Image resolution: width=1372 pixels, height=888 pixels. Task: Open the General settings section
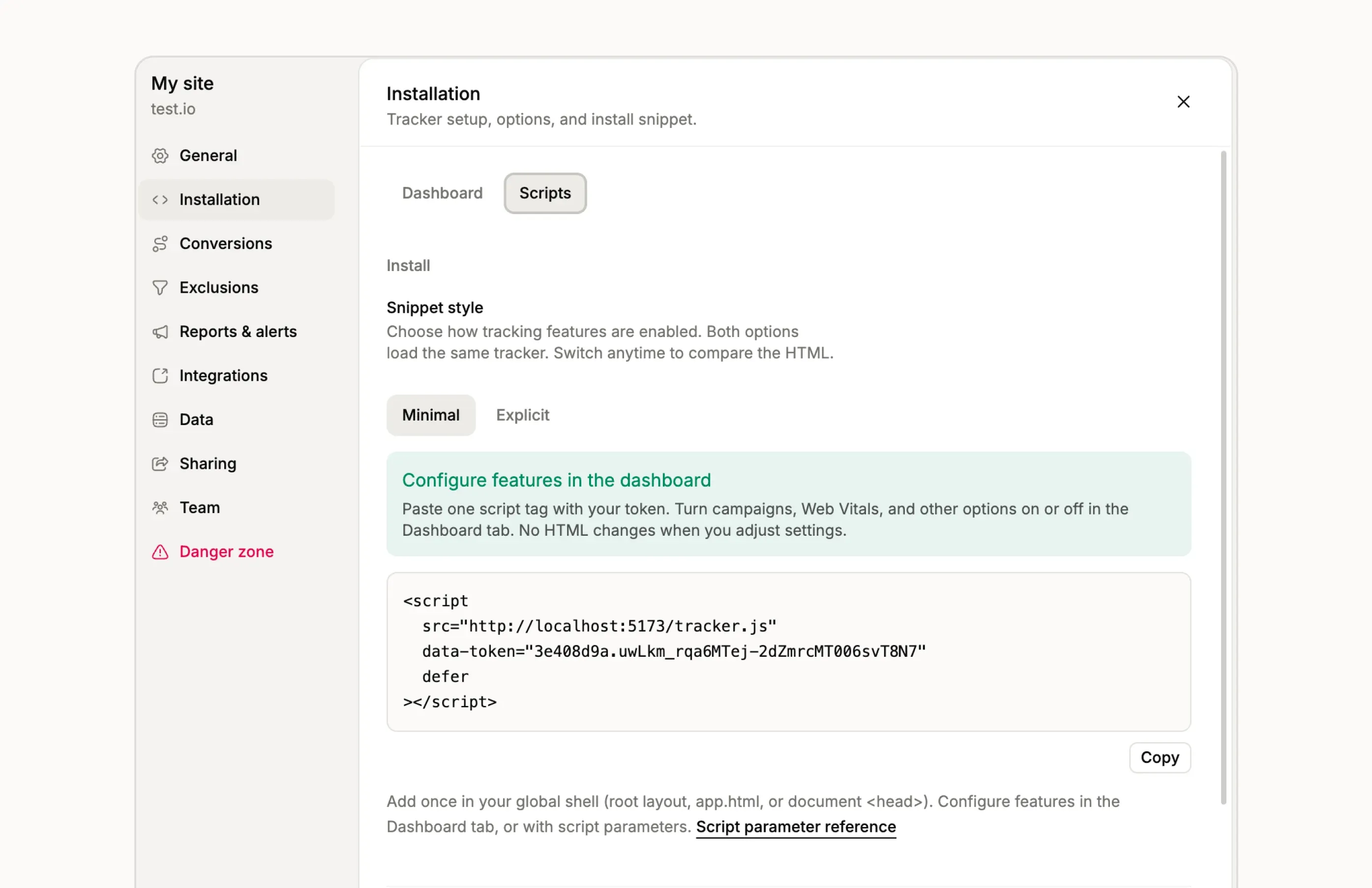click(236, 155)
